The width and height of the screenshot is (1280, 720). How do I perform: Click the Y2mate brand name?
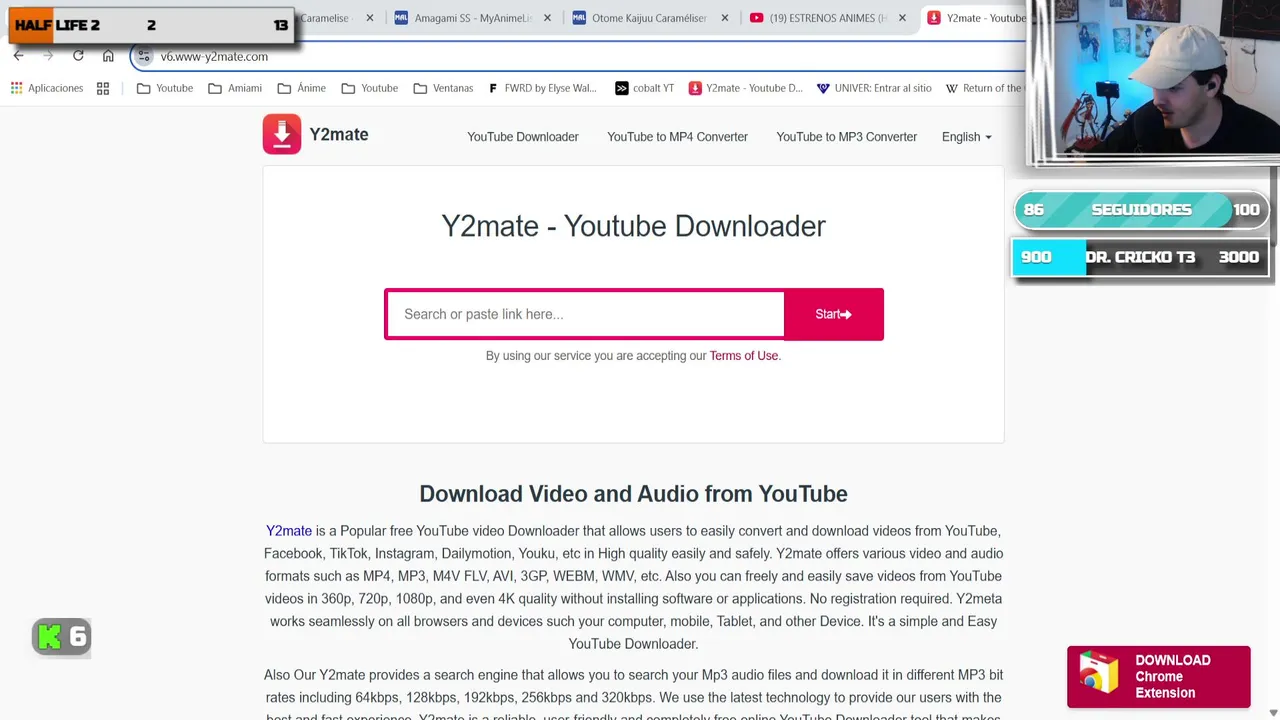tap(339, 134)
